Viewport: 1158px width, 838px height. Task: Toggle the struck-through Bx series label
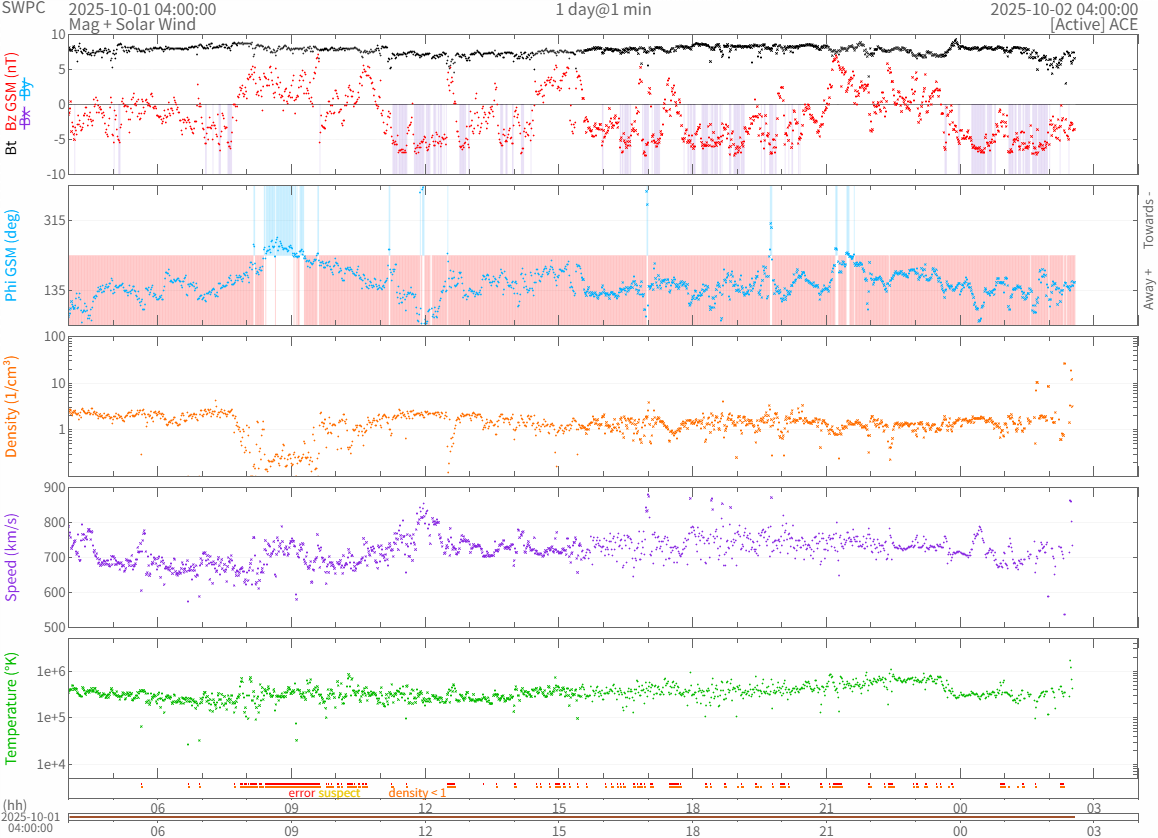26,118
